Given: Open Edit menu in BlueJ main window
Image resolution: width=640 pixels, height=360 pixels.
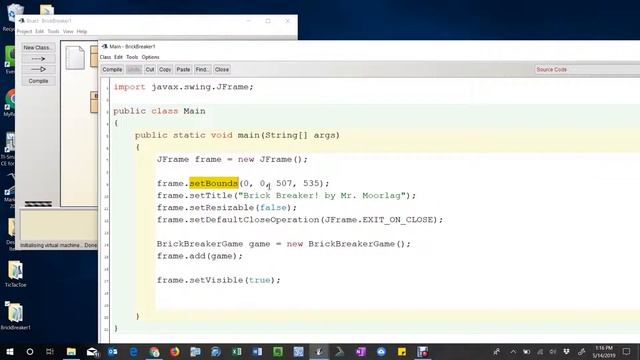Looking at the screenshot, I should [40, 31].
